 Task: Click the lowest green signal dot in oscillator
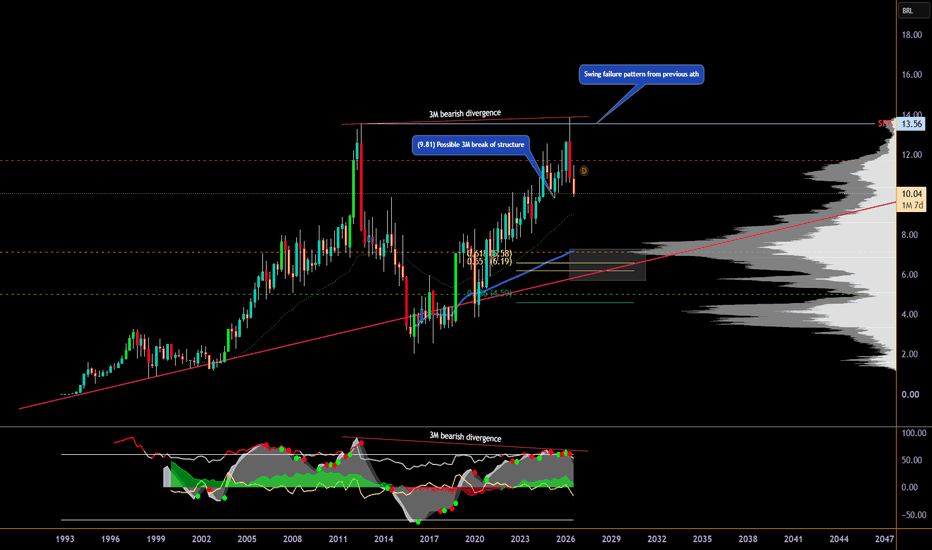[x=418, y=522]
